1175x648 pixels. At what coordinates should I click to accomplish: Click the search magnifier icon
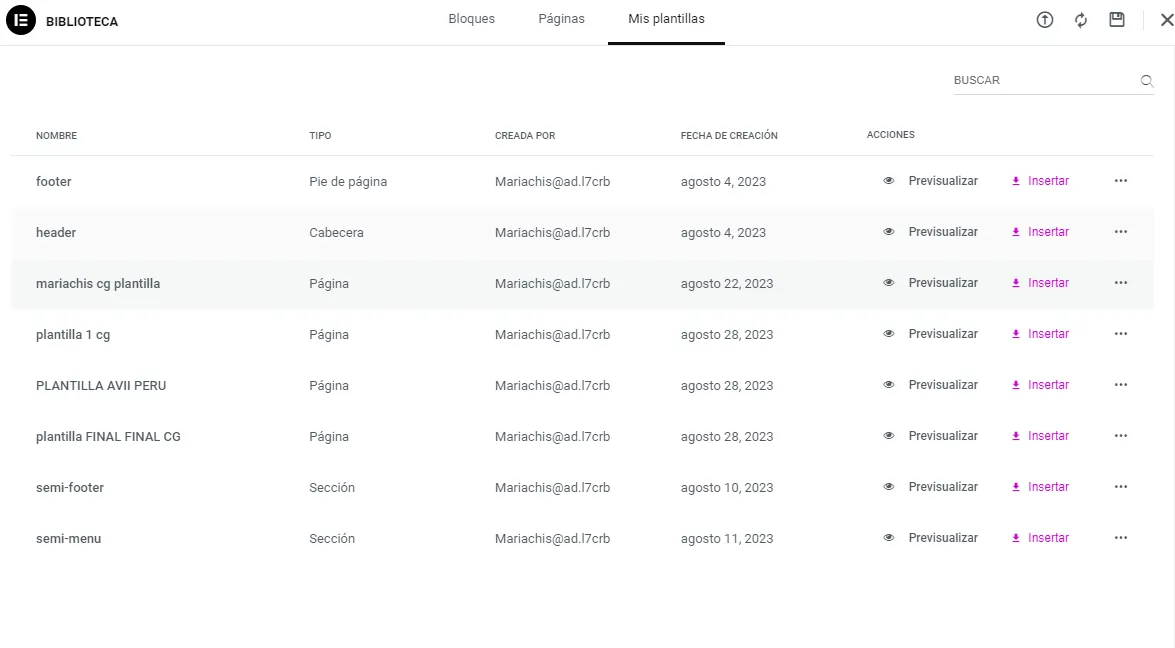pyautogui.click(x=1147, y=81)
